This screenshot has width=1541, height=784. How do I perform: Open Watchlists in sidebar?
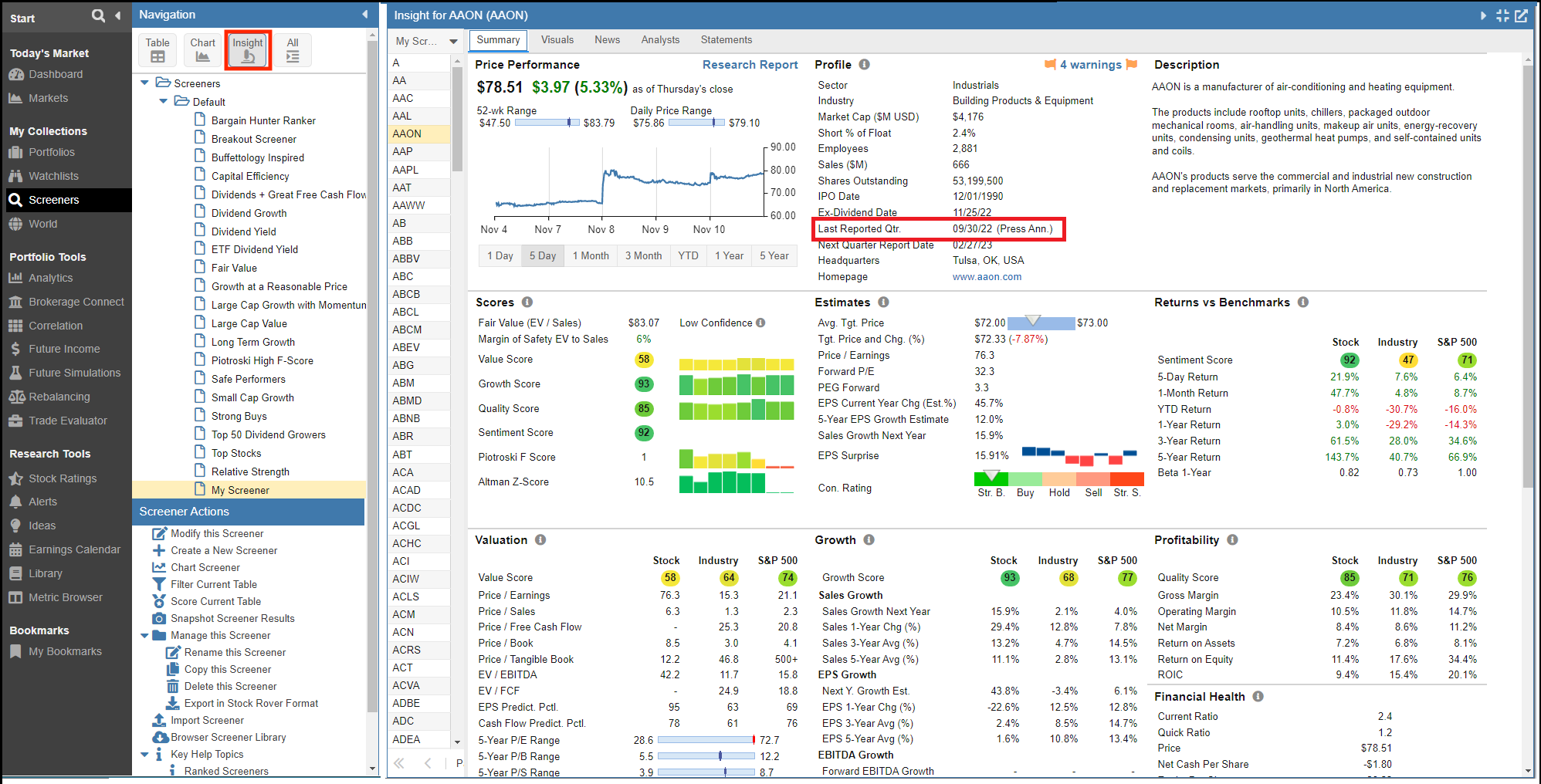click(x=53, y=176)
